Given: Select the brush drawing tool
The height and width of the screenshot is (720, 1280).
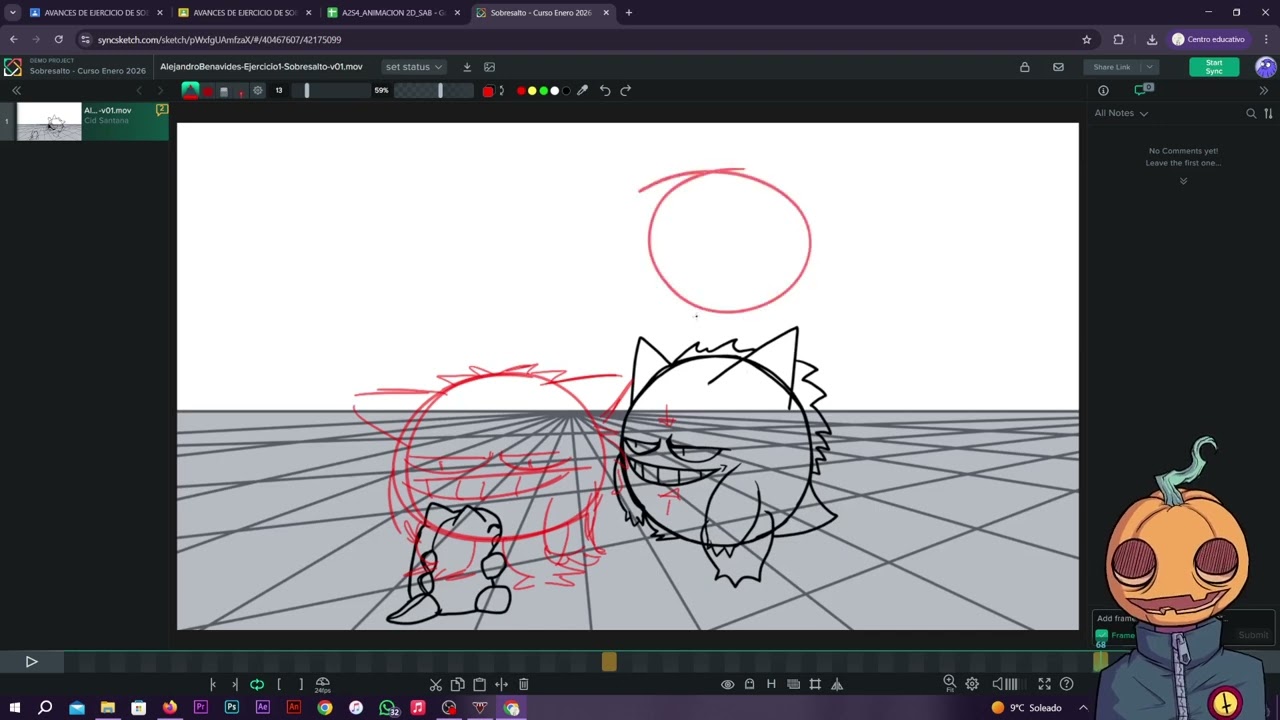Looking at the screenshot, I should (190, 90).
